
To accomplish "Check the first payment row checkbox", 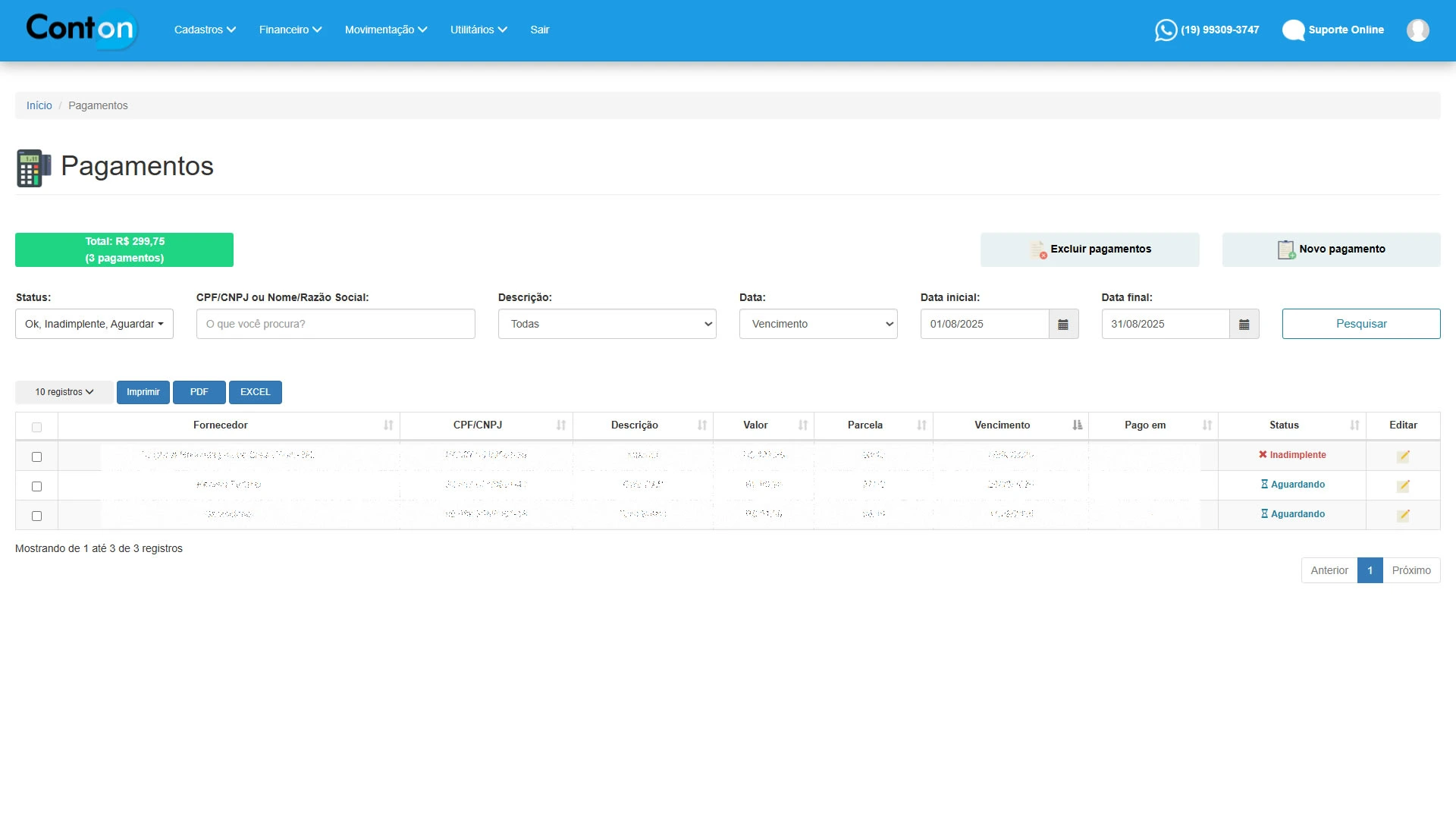I will point(36,457).
